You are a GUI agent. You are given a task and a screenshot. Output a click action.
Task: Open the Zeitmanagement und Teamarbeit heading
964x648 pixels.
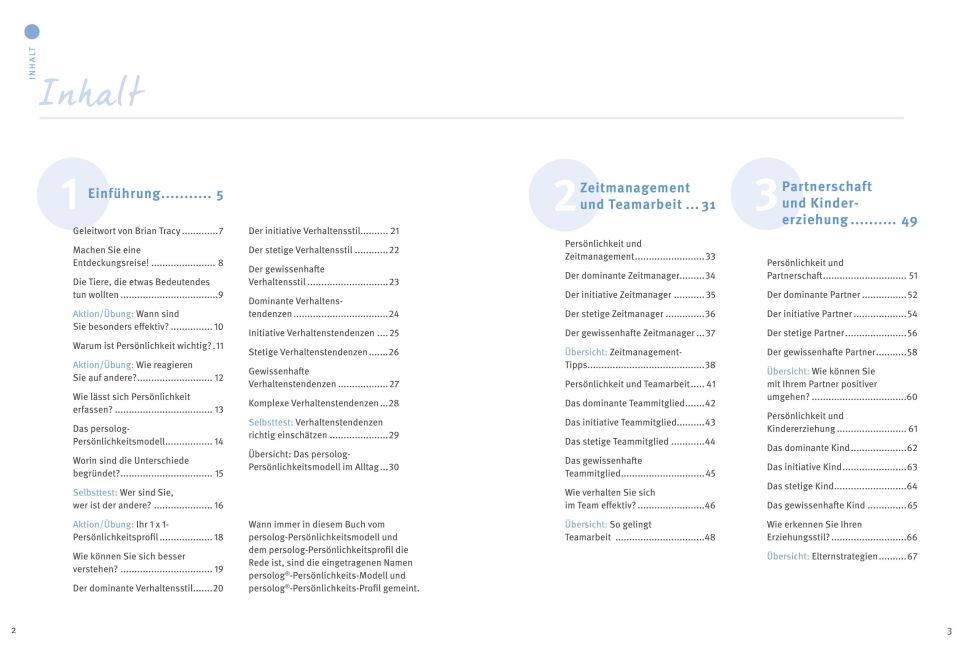pyautogui.click(x=647, y=196)
